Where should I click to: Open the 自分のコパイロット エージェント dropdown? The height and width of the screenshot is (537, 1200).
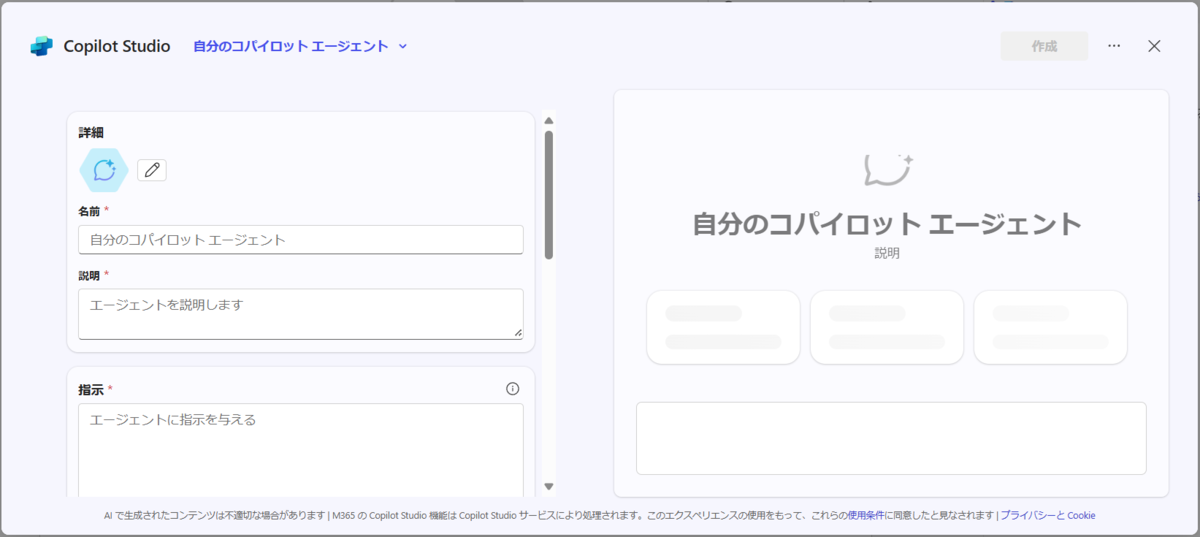[301, 46]
